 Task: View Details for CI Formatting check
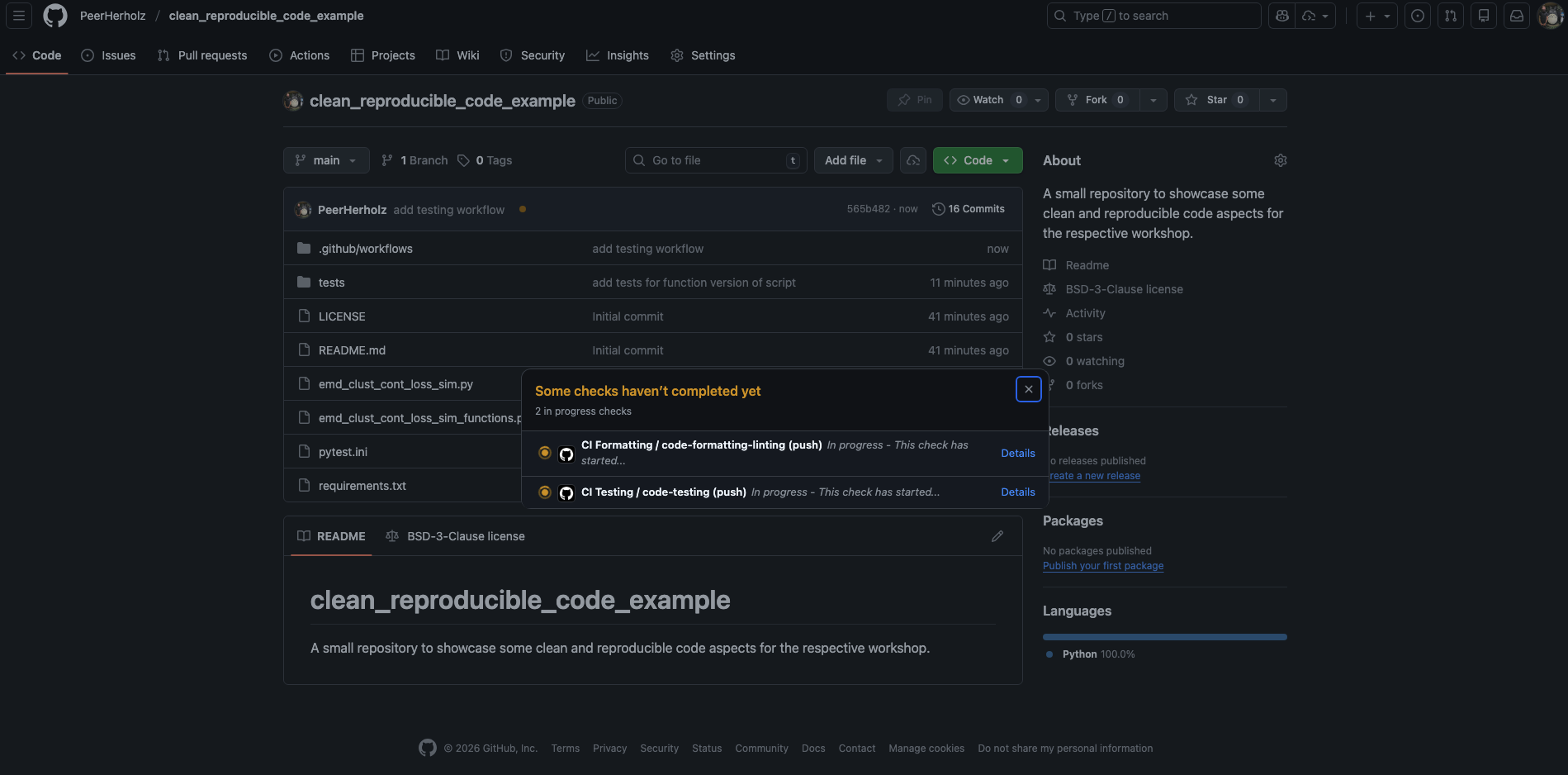(x=1018, y=453)
